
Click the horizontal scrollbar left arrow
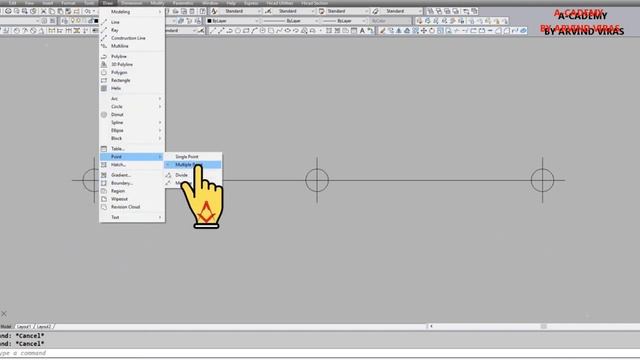(x=431, y=327)
